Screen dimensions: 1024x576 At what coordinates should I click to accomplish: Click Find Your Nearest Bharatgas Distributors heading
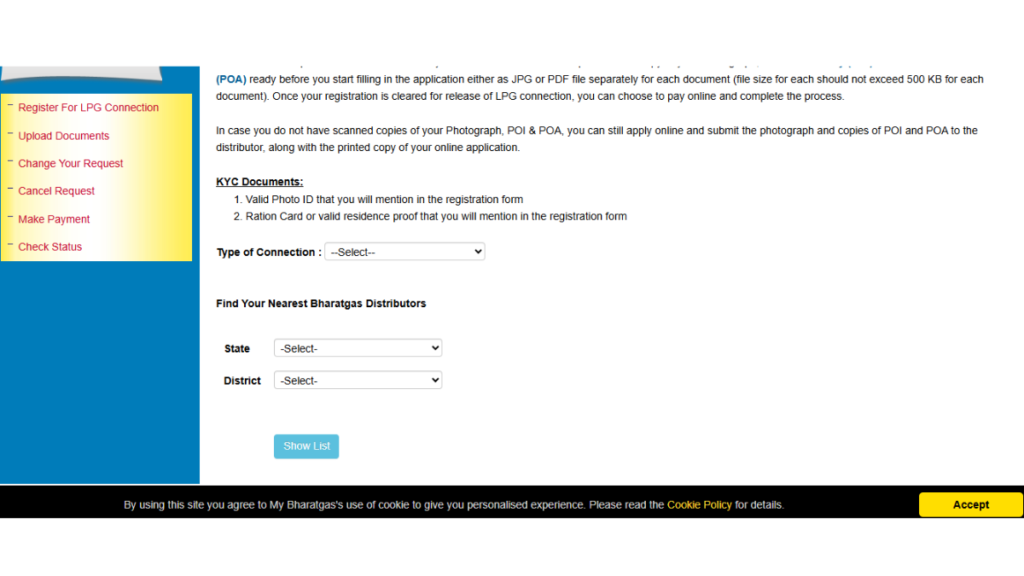click(x=321, y=304)
